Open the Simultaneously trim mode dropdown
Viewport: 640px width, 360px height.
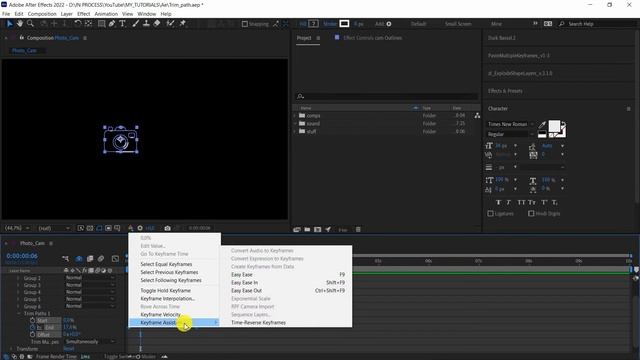[x=89, y=342]
